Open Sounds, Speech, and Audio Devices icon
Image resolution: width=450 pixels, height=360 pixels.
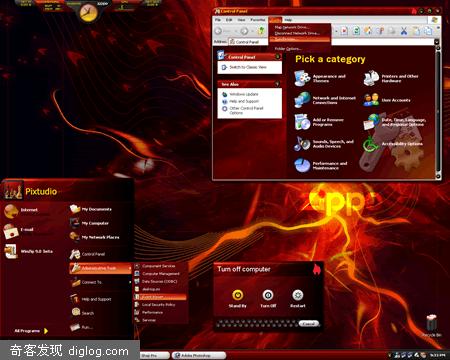click(303, 143)
